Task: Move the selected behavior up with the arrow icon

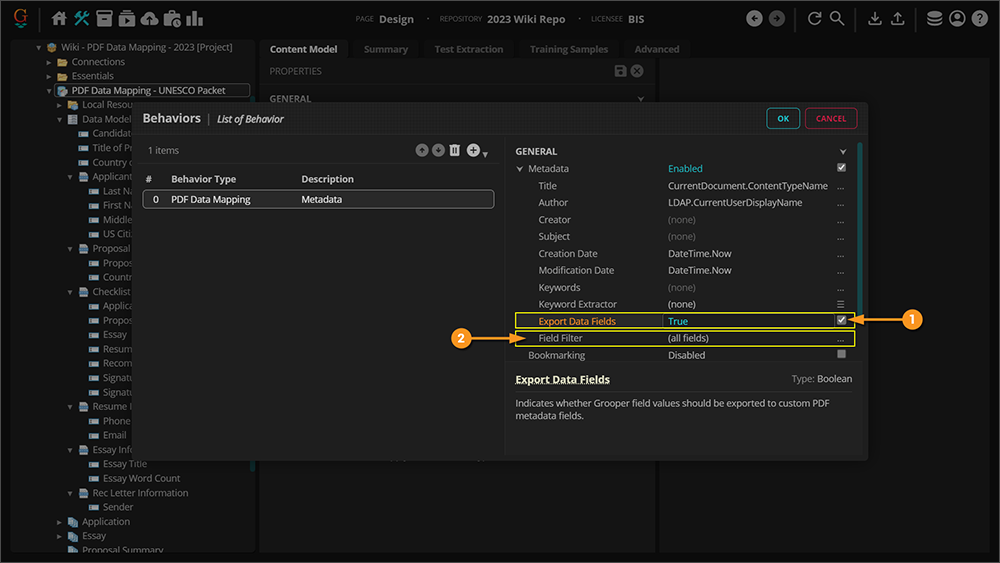Action: 422,150
